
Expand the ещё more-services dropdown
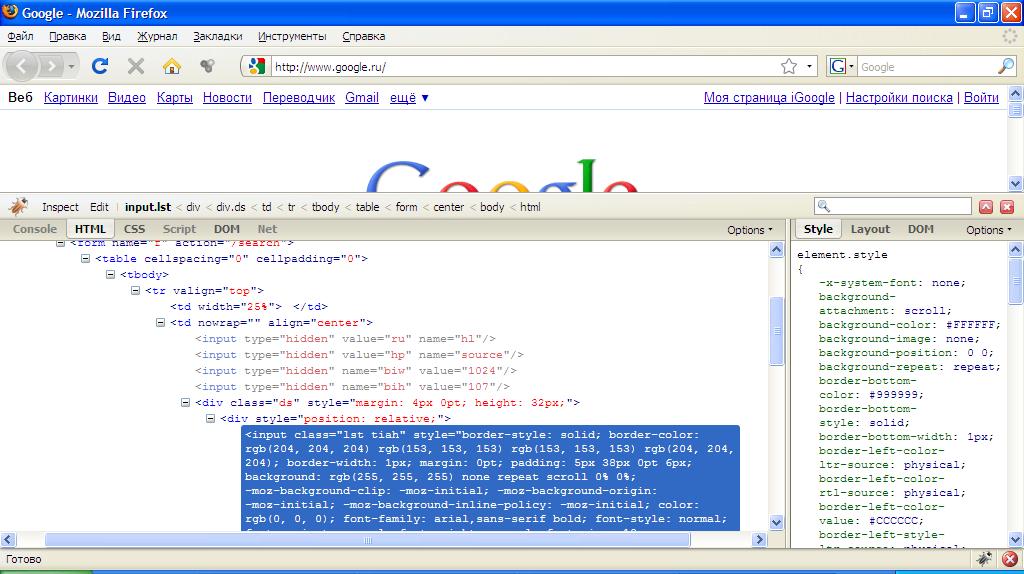(409, 98)
